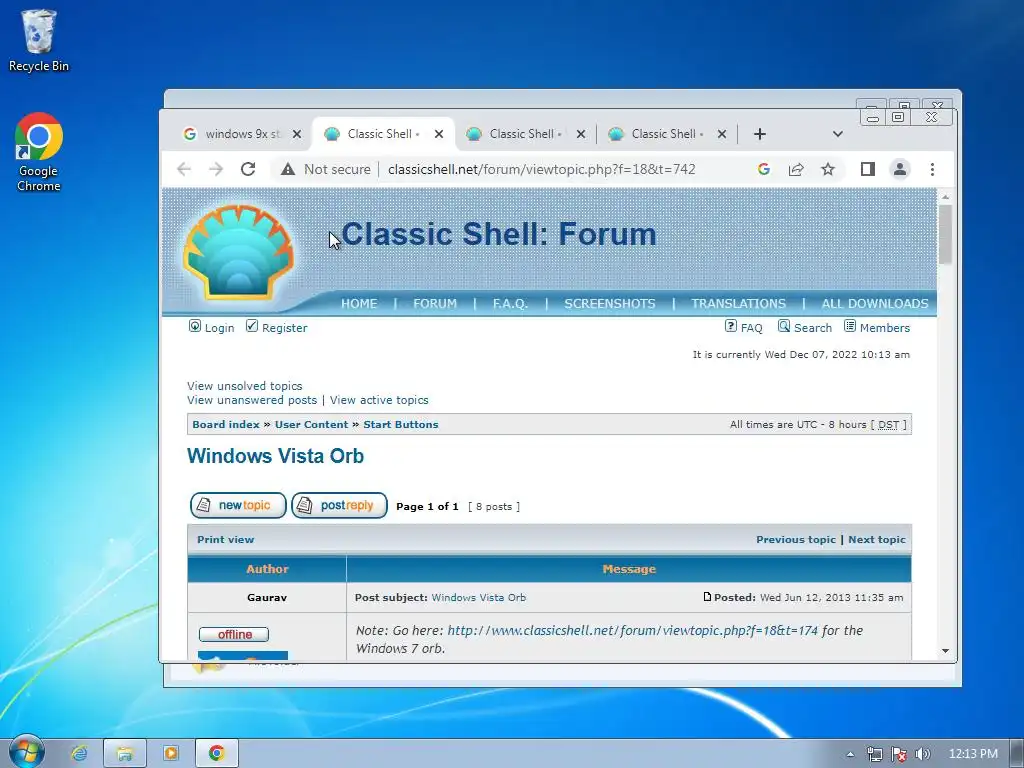This screenshot has height=768, width=1024.
Task: Bookmark this page with the star icon
Action: [x=827, y=169]
